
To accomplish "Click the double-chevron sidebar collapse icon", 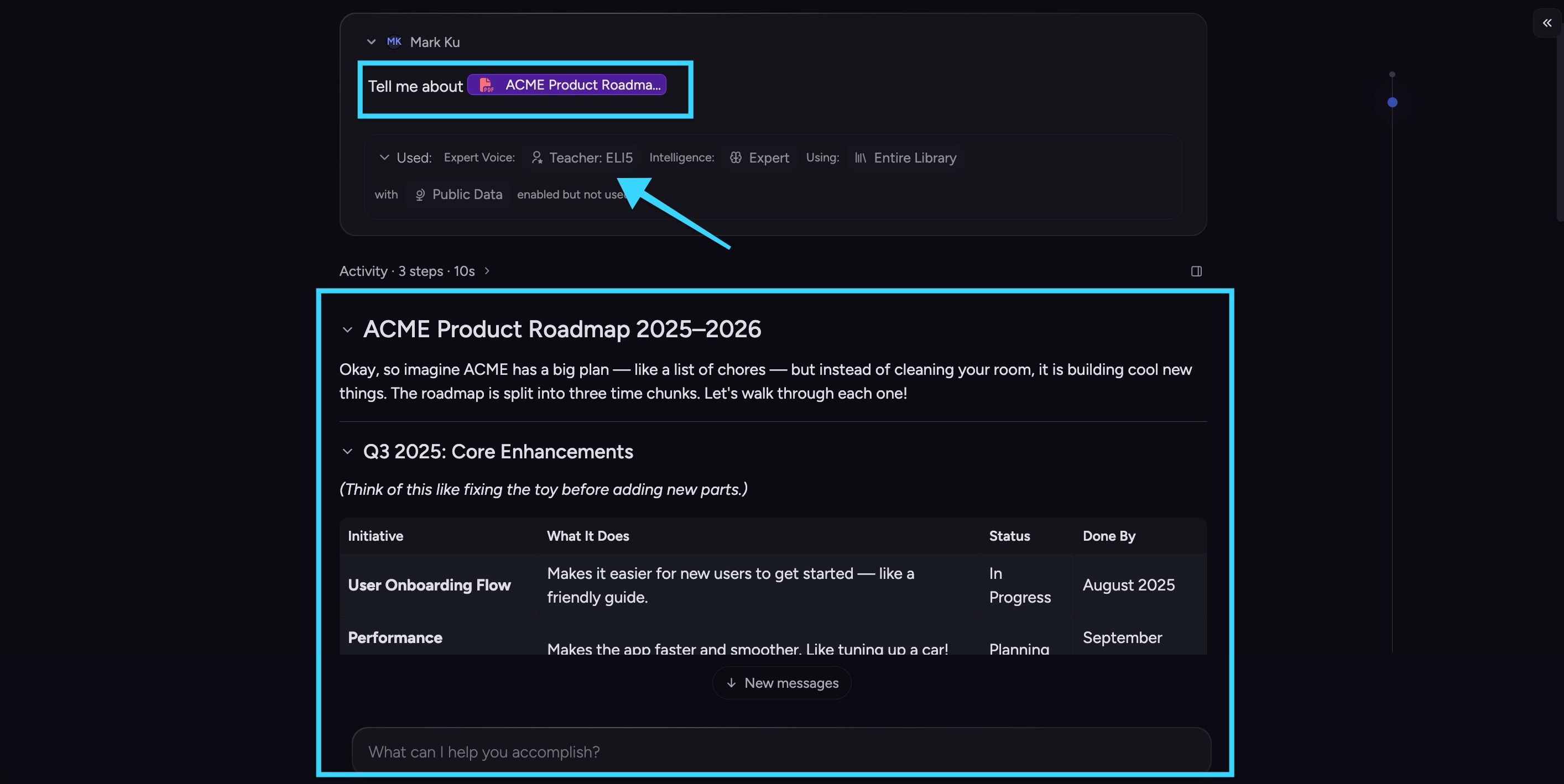I will pyautogui.click(x=1547, y=23).
